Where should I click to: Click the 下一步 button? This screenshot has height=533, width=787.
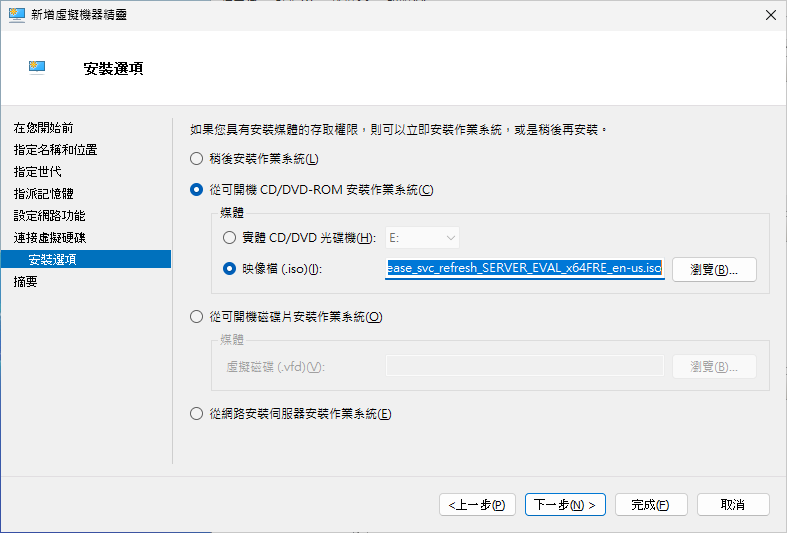[565, 504]
